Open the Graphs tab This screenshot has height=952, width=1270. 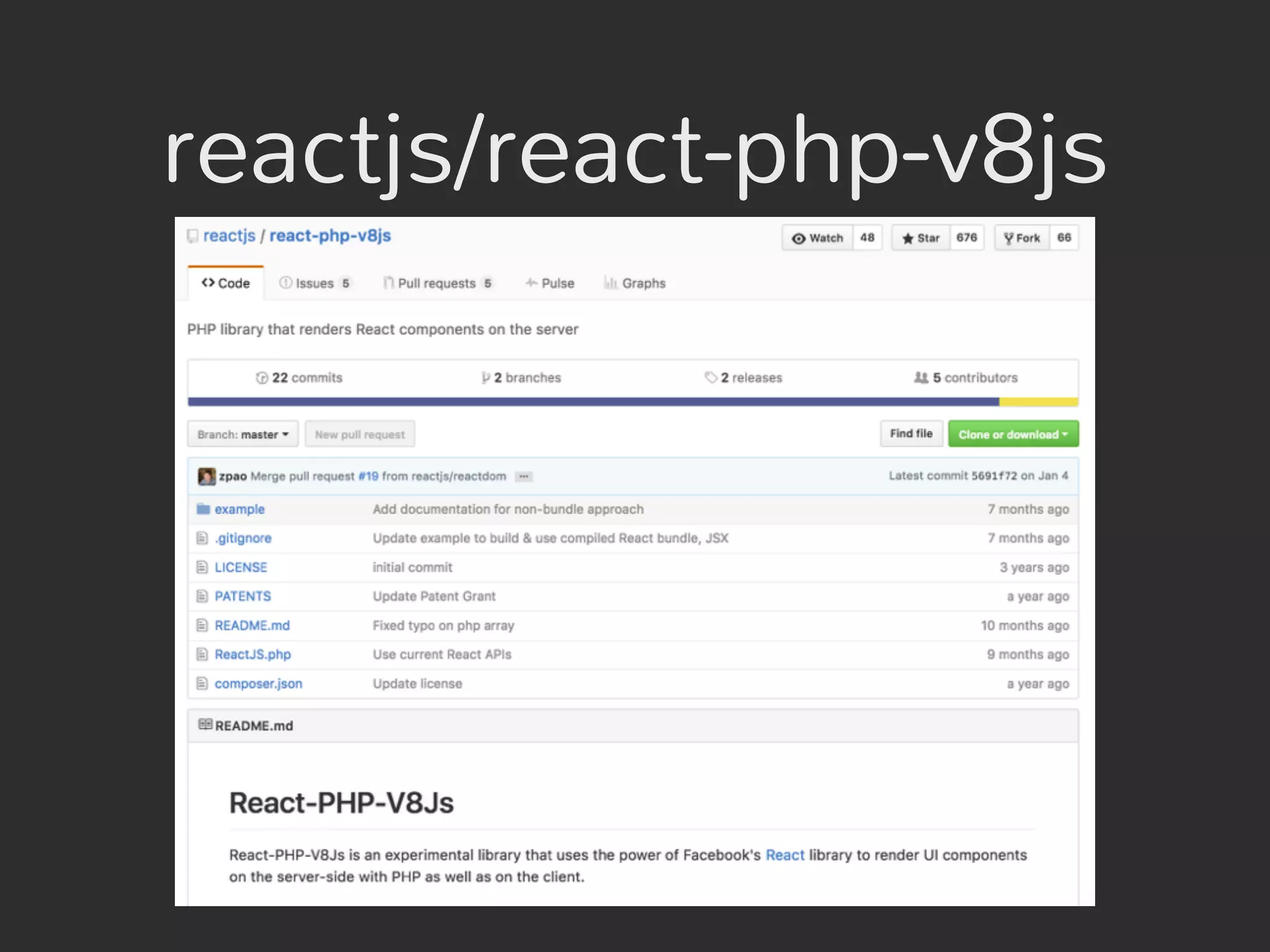(x=635, y=283)
